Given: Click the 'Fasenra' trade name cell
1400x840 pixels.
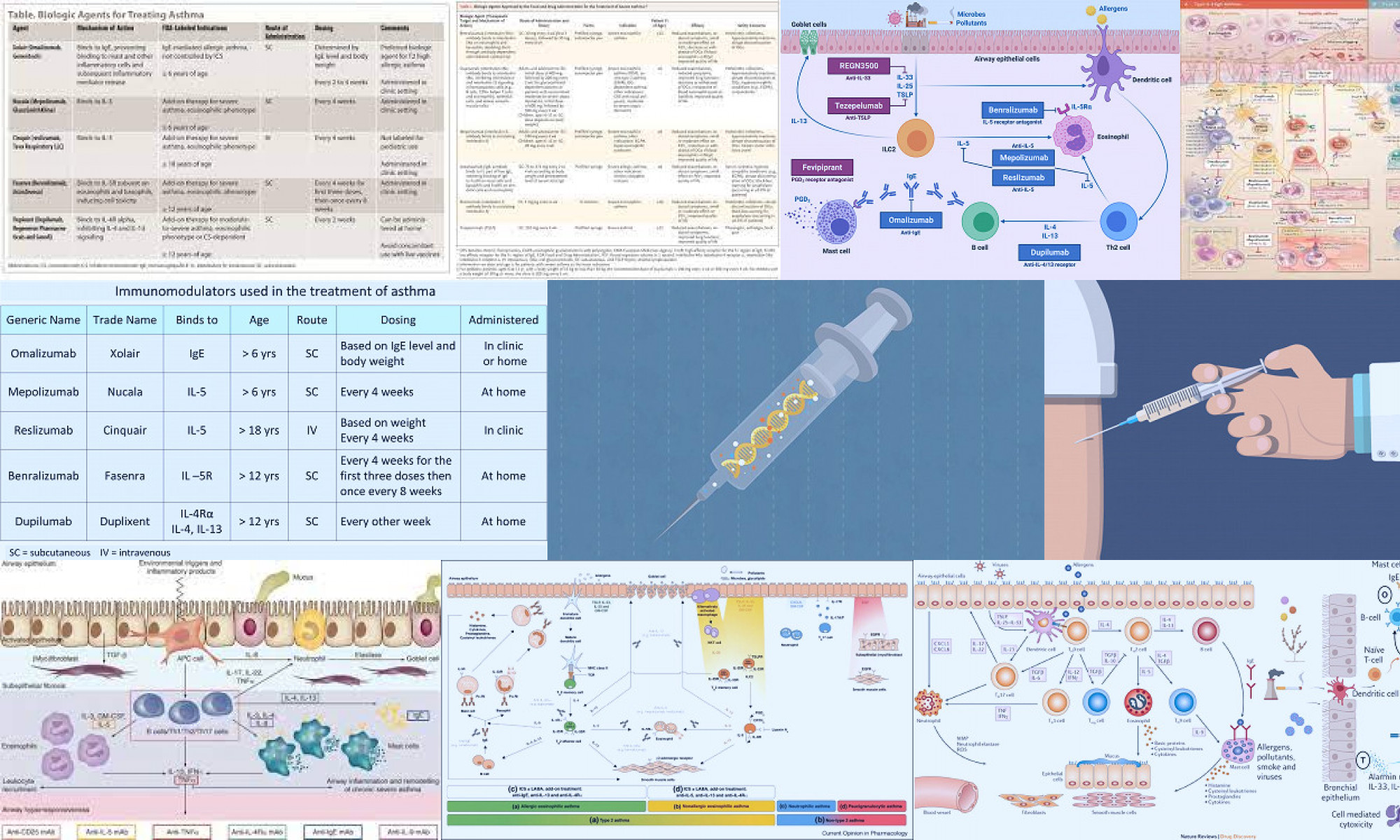Looking at the screenshot, I should (x=125, y=476).
